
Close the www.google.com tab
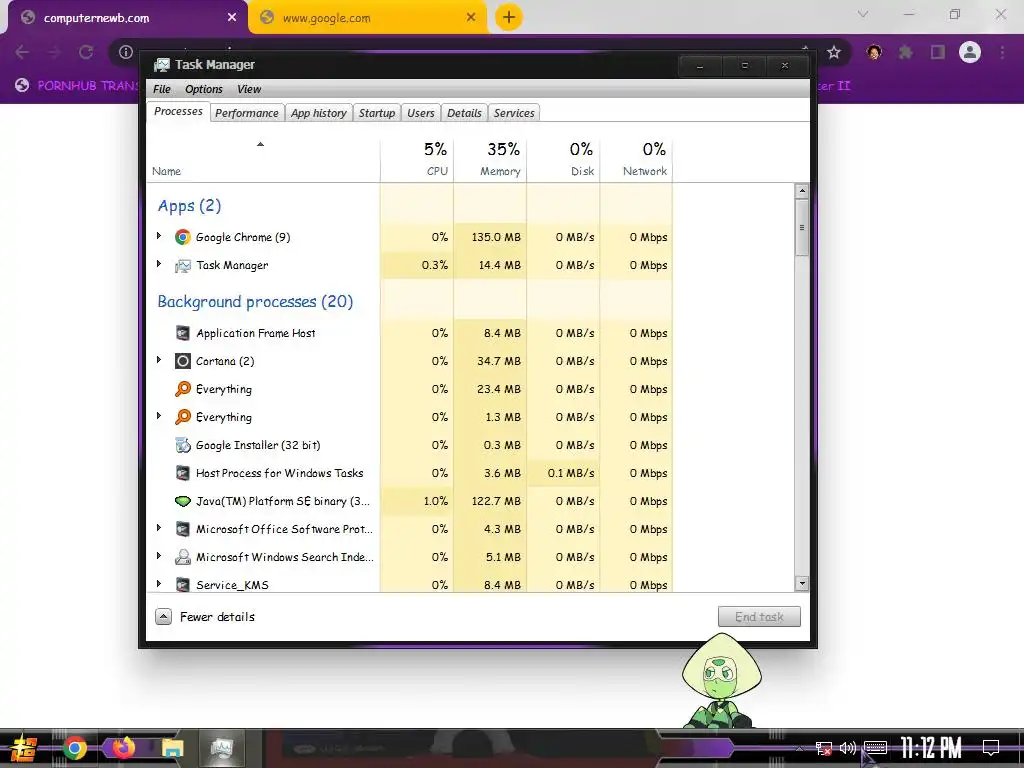(471, 18)
